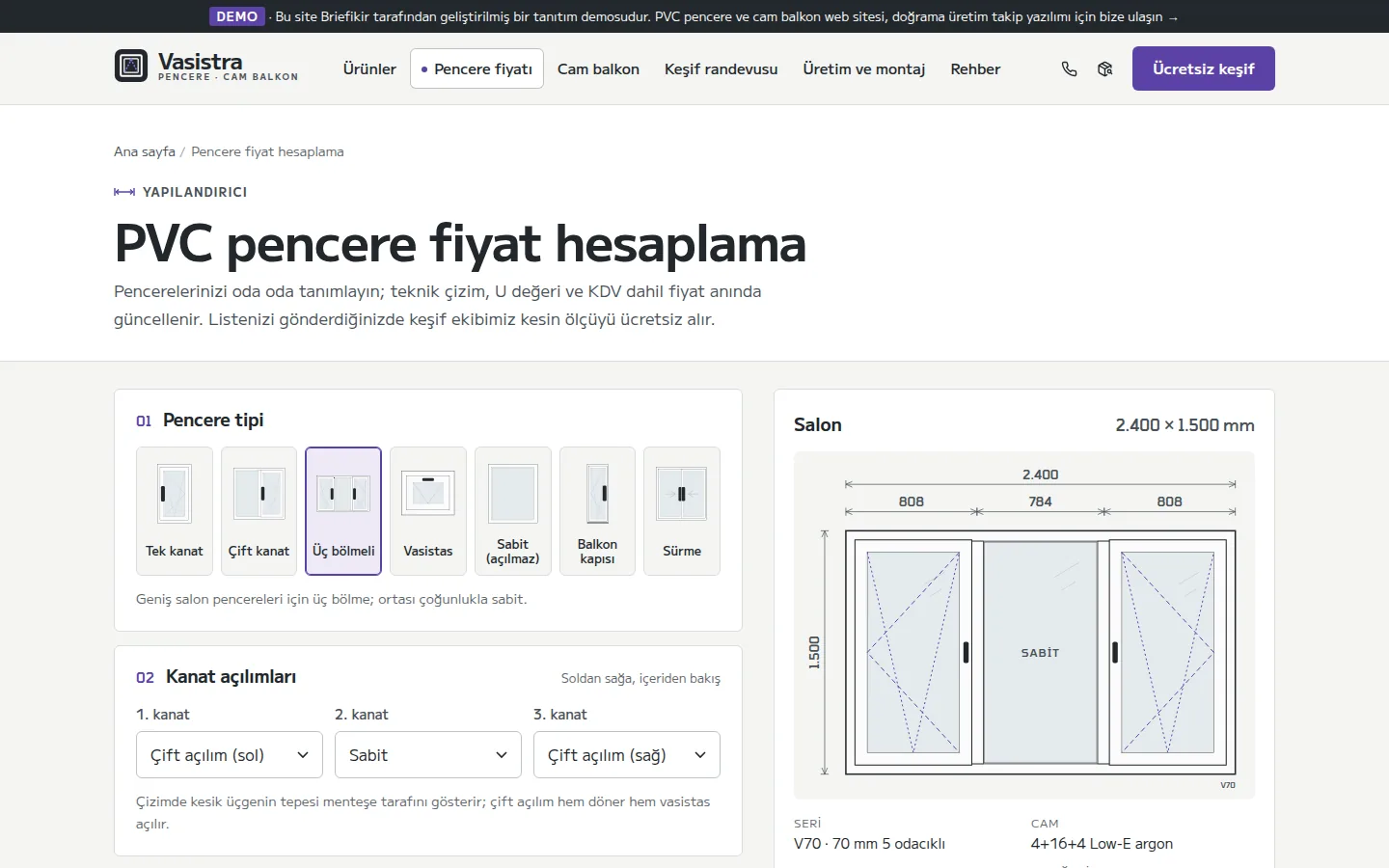Go to Pencere fiyatı nav item

pos(477,68)
